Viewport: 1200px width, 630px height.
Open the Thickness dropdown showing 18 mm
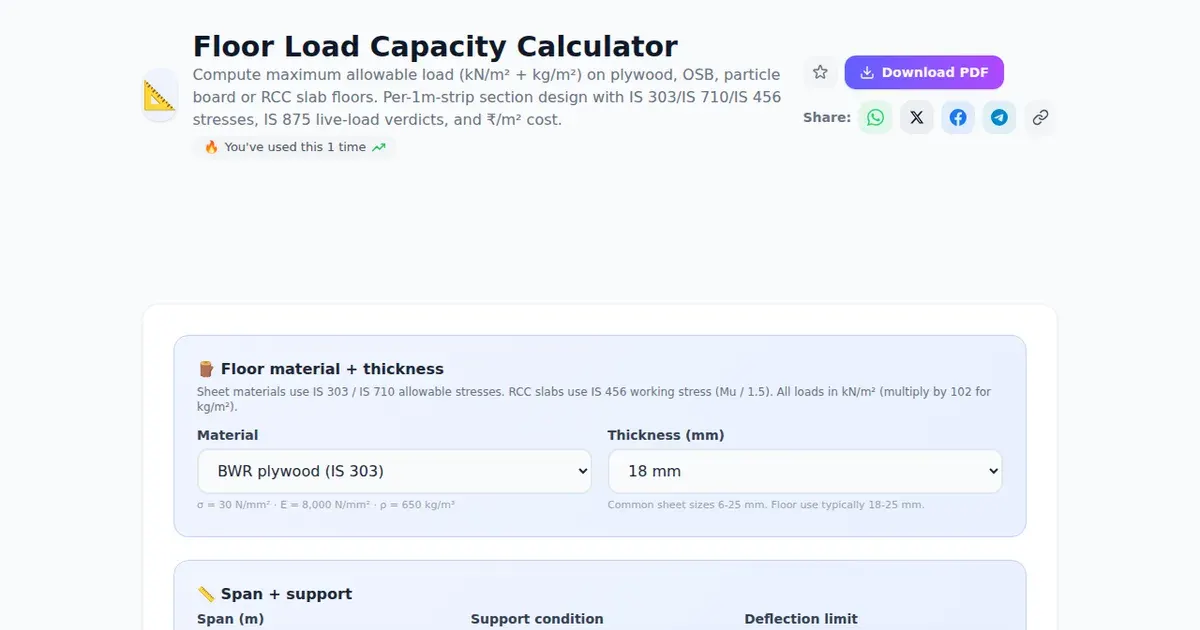pyautogui.click(x=805, y=471)
